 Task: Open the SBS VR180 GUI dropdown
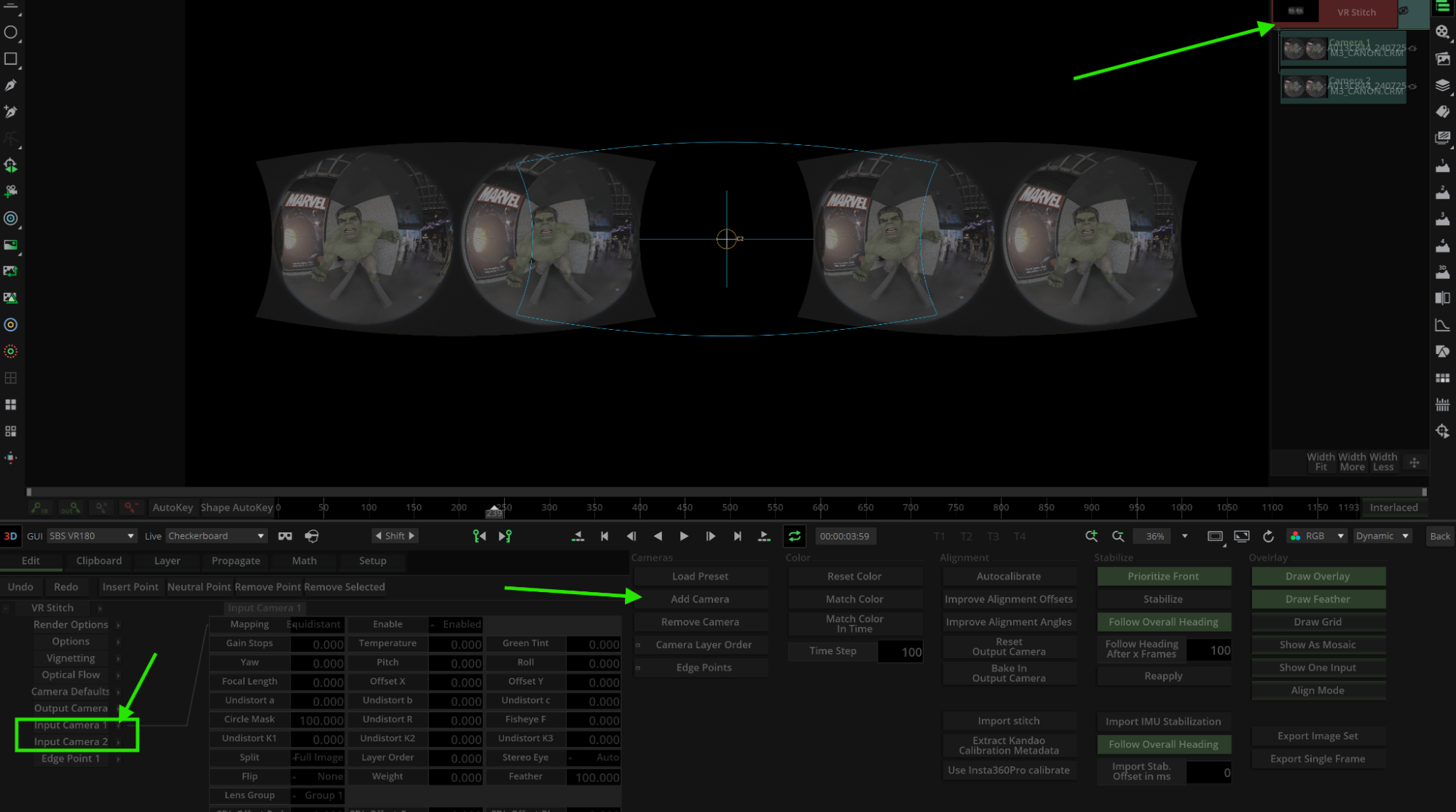92,536
